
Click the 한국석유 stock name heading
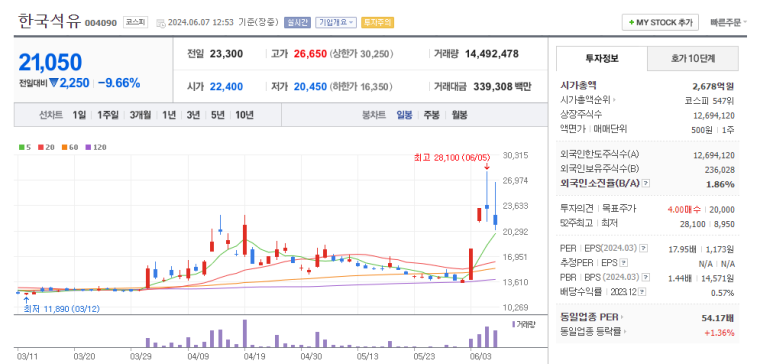(x=49, y=22)
